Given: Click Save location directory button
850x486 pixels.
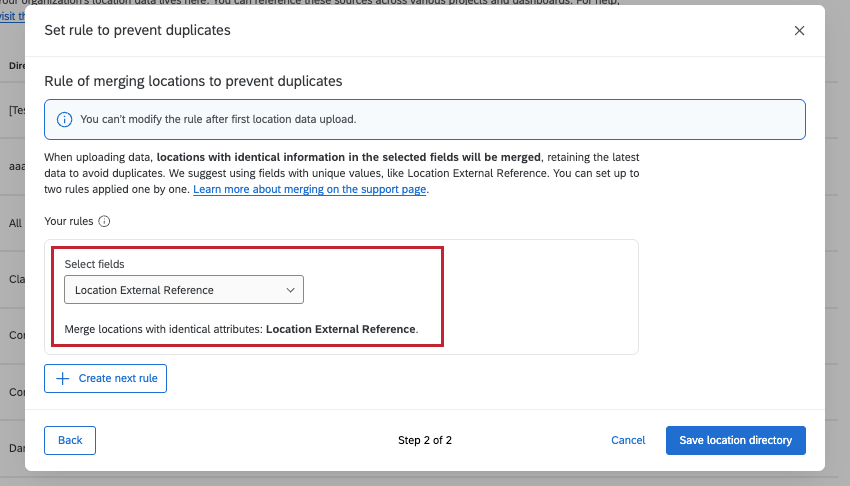Looking at the screenshot, I should [x=736, y=440].
